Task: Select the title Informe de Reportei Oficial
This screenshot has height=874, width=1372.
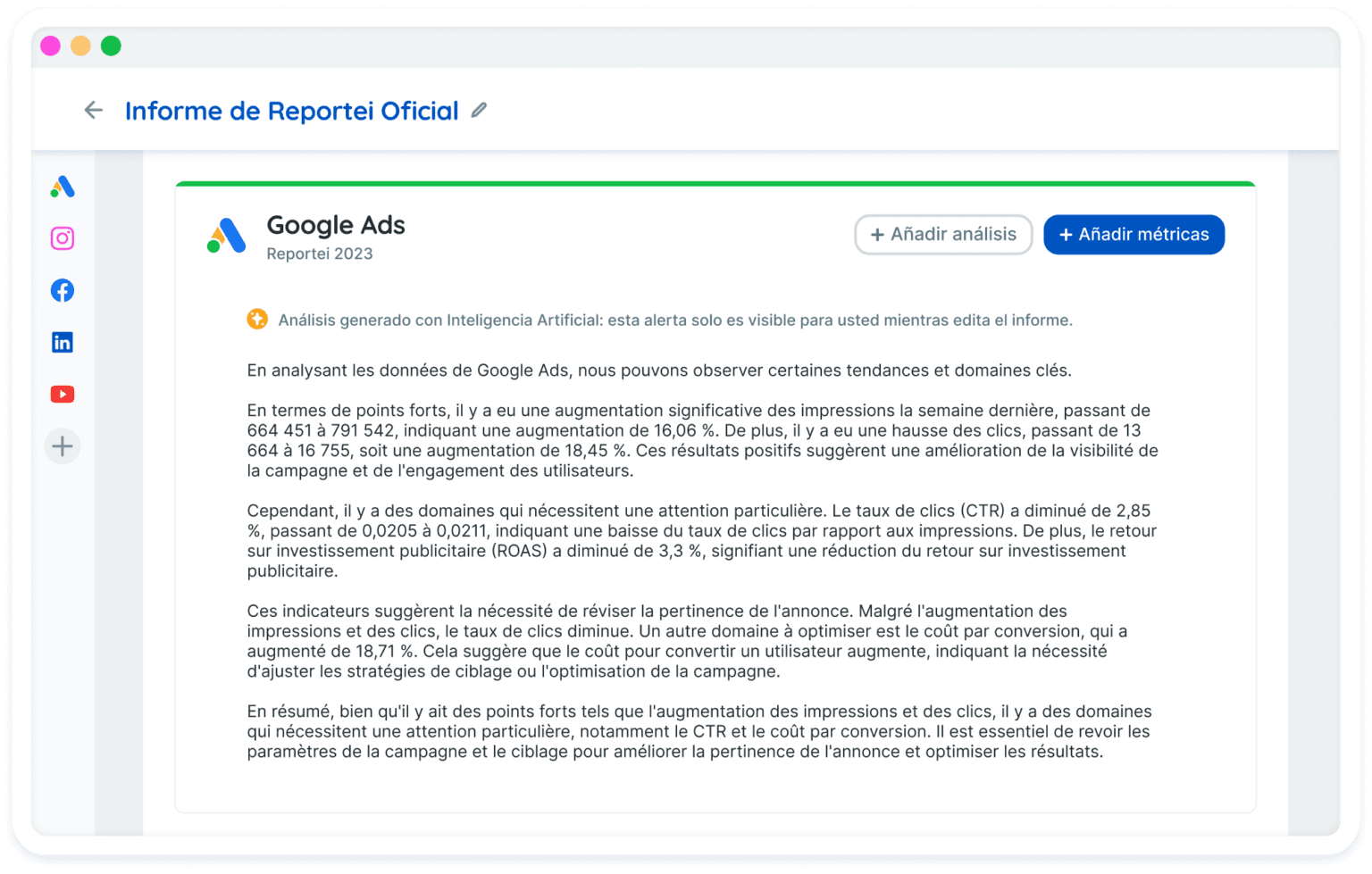Action: [x=292, y=110]
